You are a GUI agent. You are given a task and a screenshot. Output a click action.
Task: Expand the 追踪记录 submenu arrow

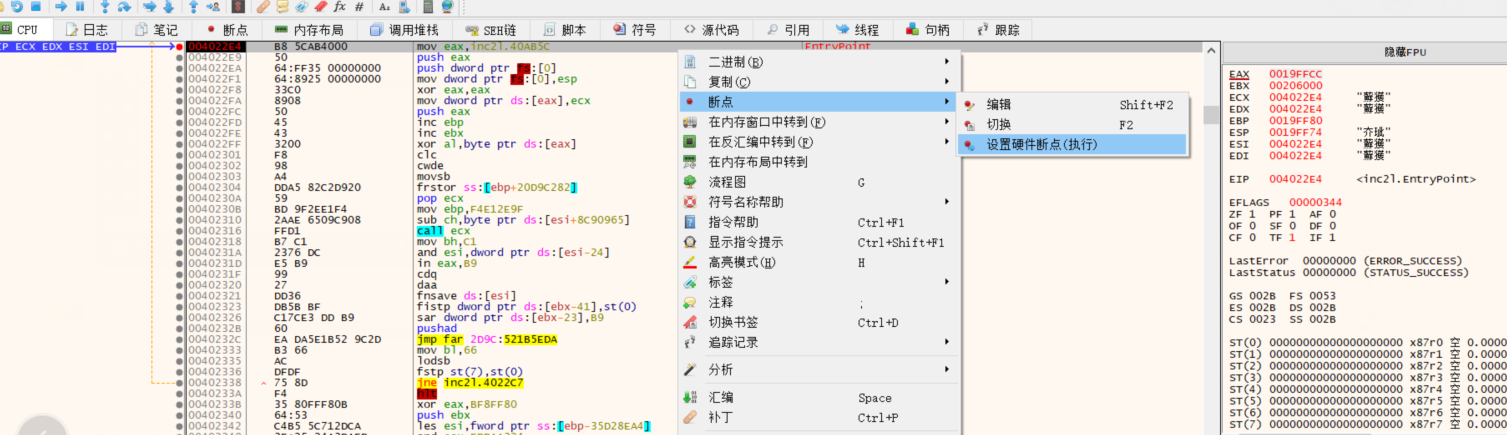(x=946, y=342)
